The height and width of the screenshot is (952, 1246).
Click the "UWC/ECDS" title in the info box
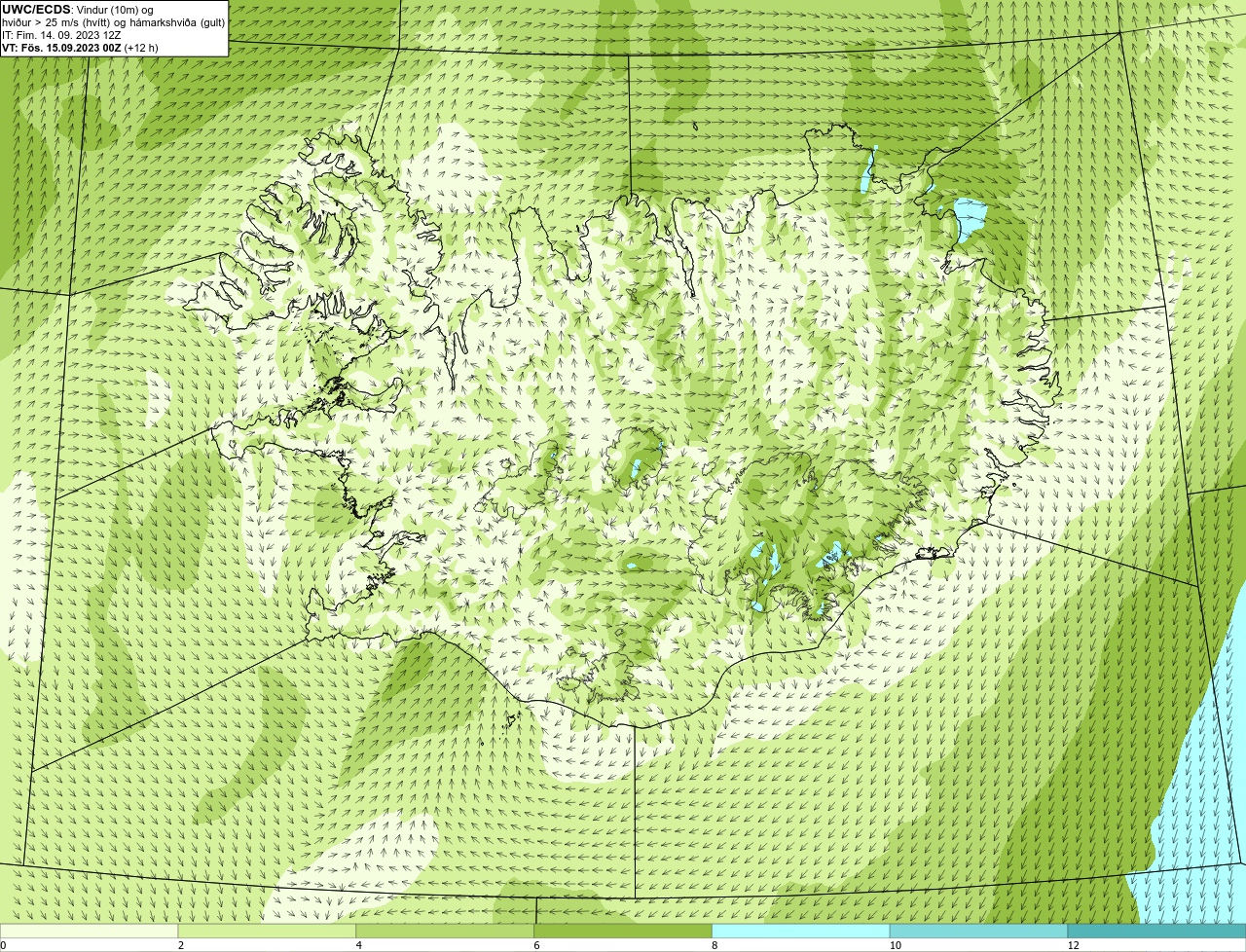[36, 9]
